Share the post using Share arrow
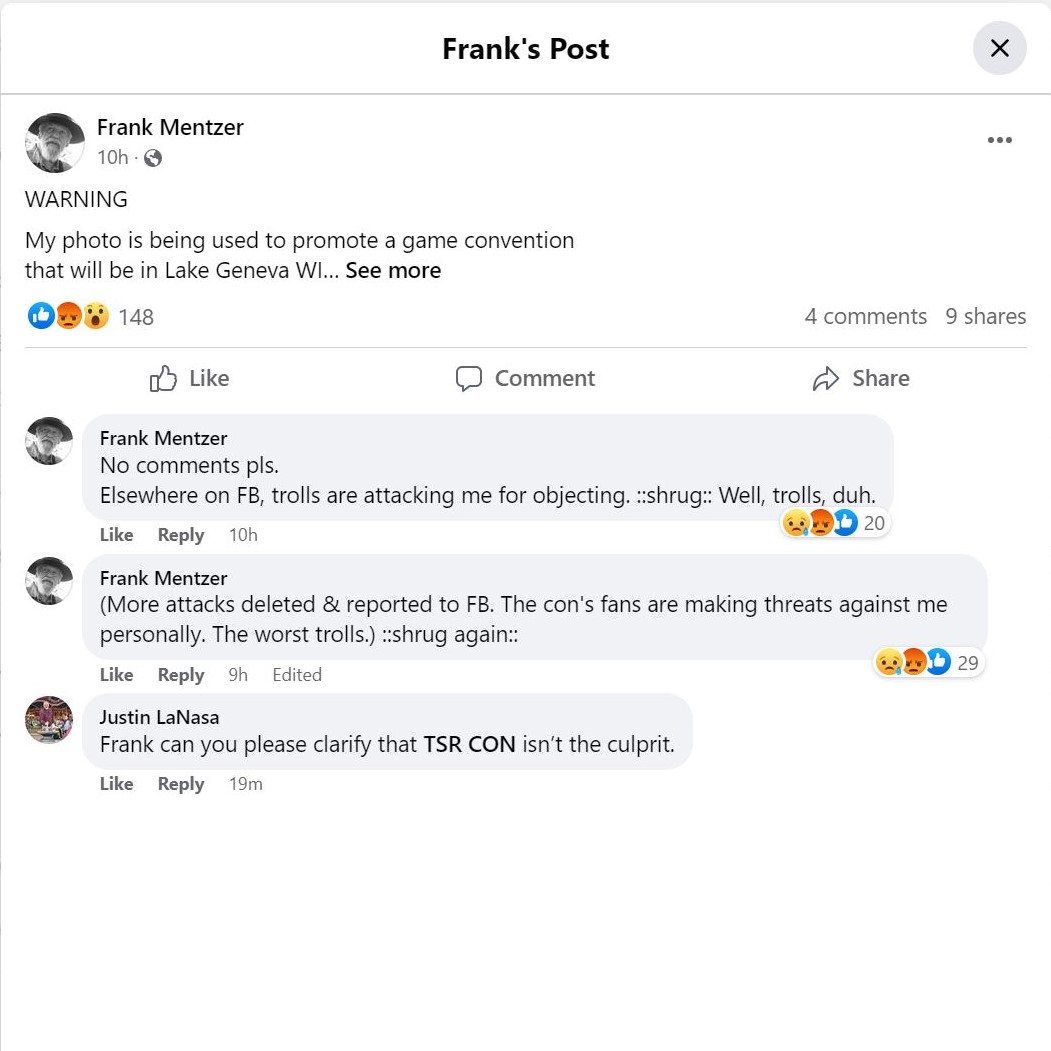Image resolution: width=1051 pixels, height=1051 pixels. pyautogui.click(x=861, y=378)
